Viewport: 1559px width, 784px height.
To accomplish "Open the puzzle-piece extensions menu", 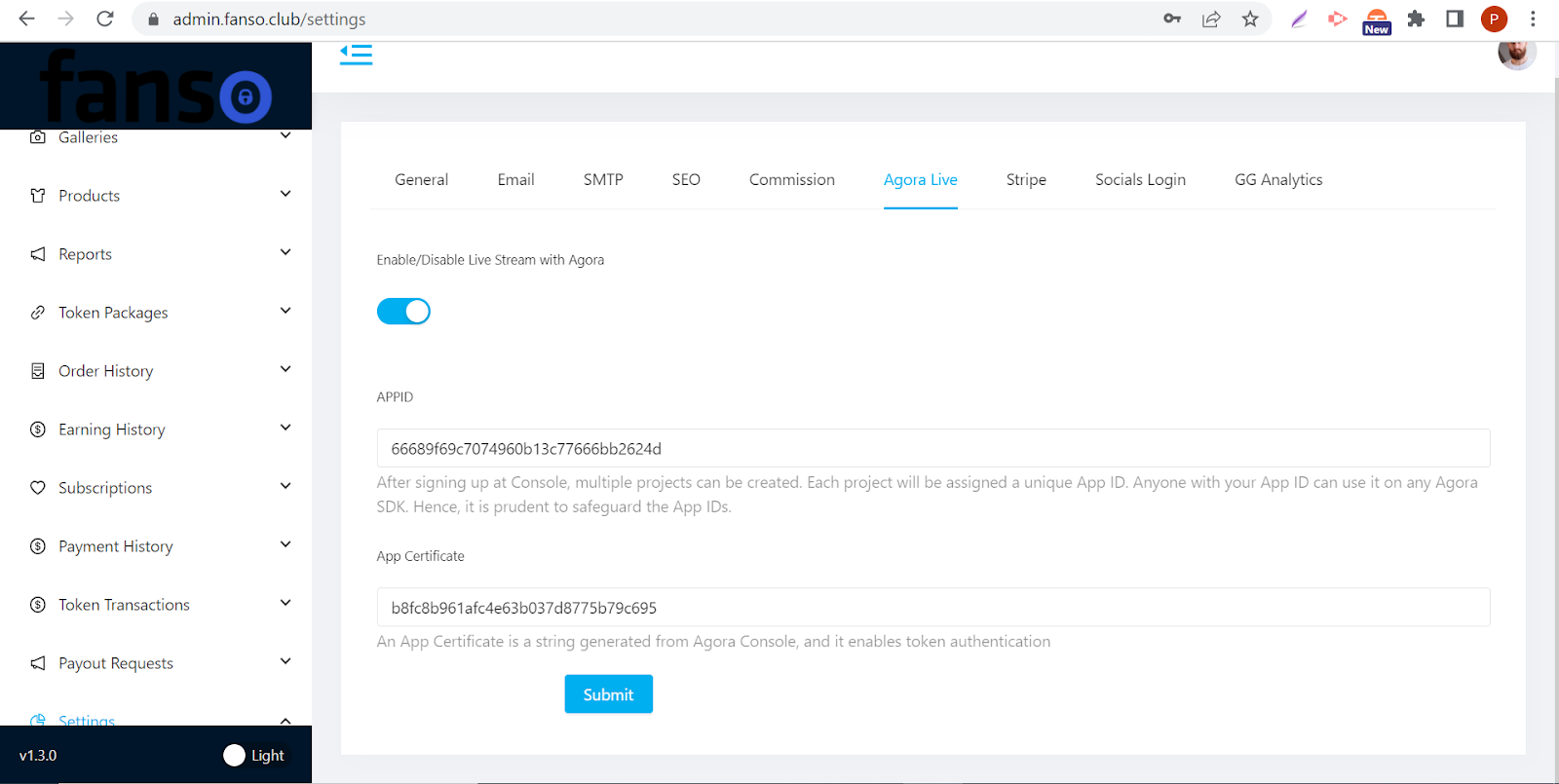I will pos(1416,19).
